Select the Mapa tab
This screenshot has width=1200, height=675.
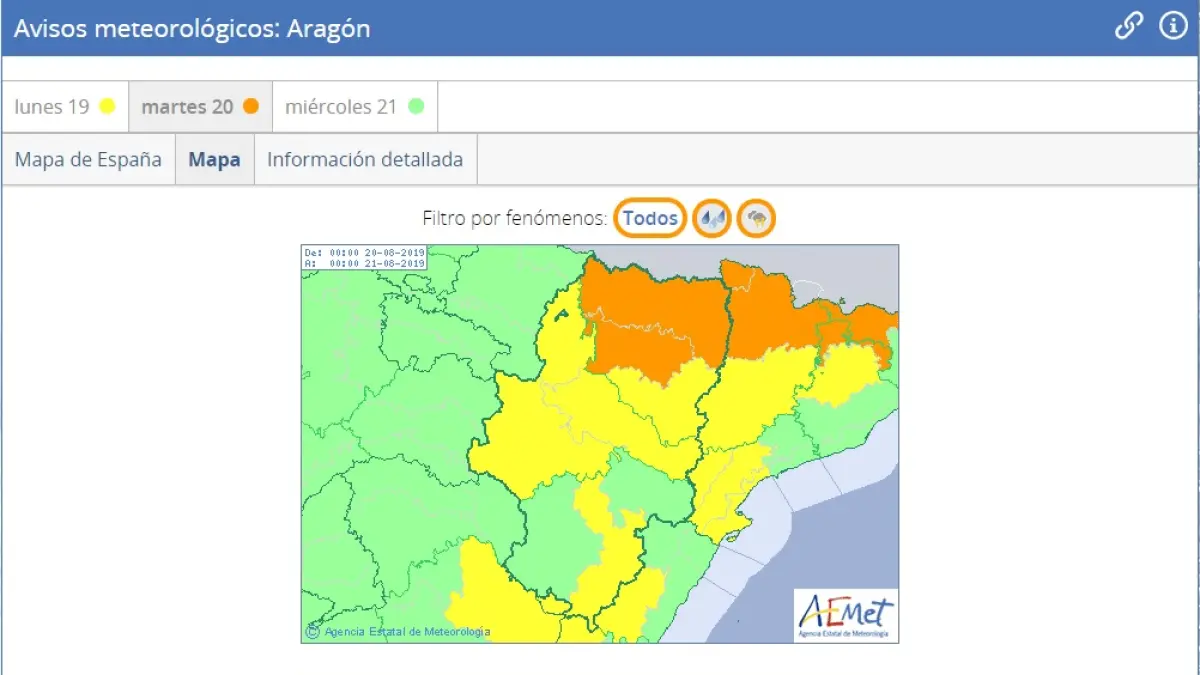pyautogui.click(x=215, y=160)
